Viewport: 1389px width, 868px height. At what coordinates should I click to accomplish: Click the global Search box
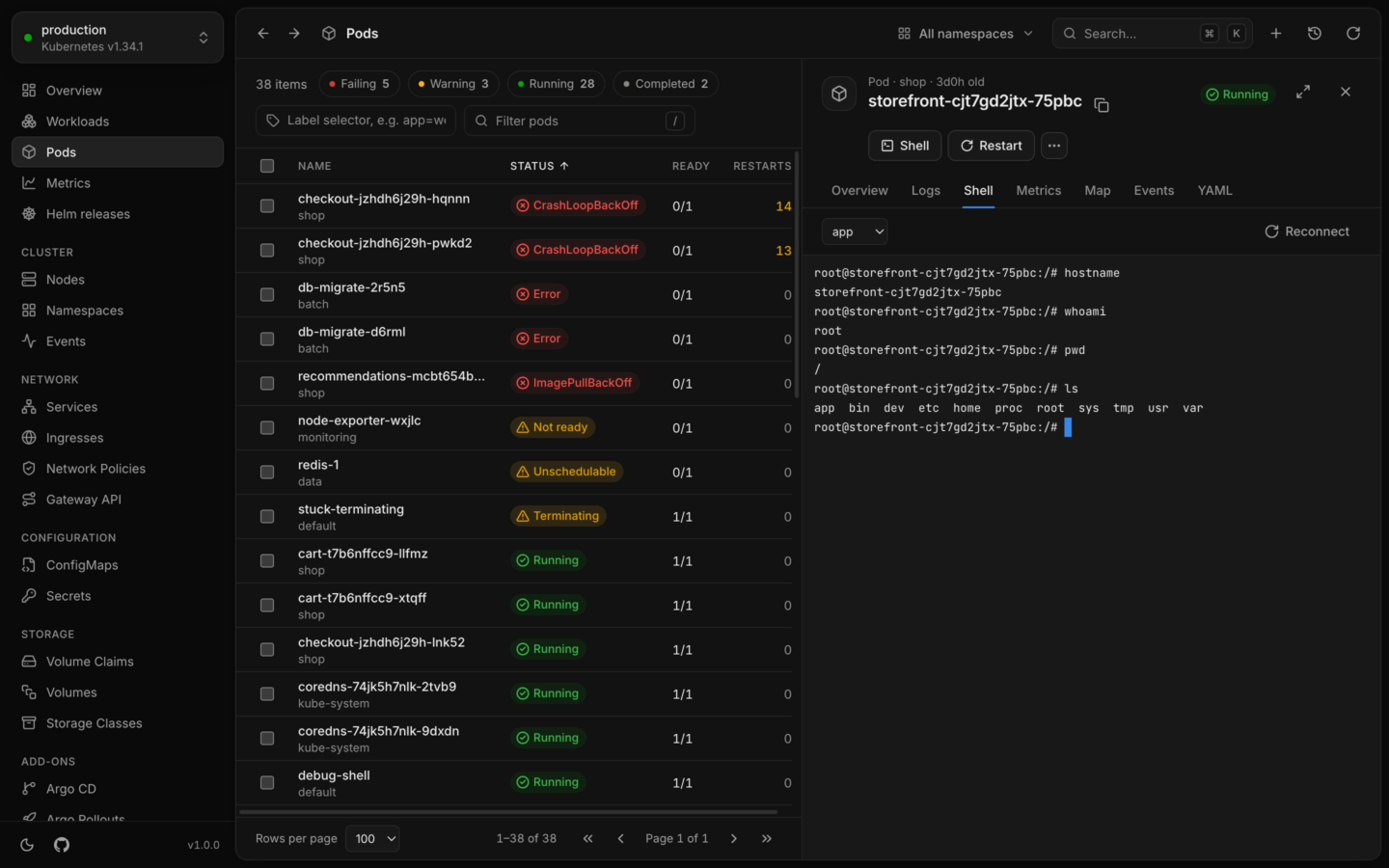pos(1153,33)
